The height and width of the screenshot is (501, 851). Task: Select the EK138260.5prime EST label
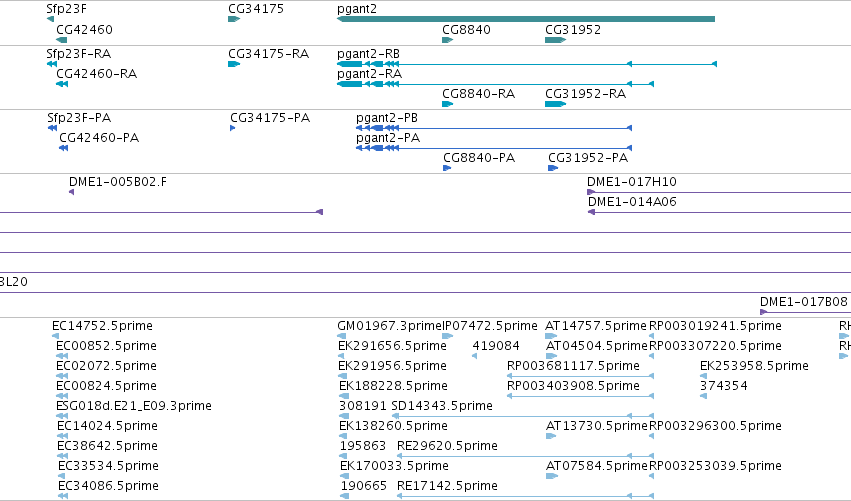point(393,426)
